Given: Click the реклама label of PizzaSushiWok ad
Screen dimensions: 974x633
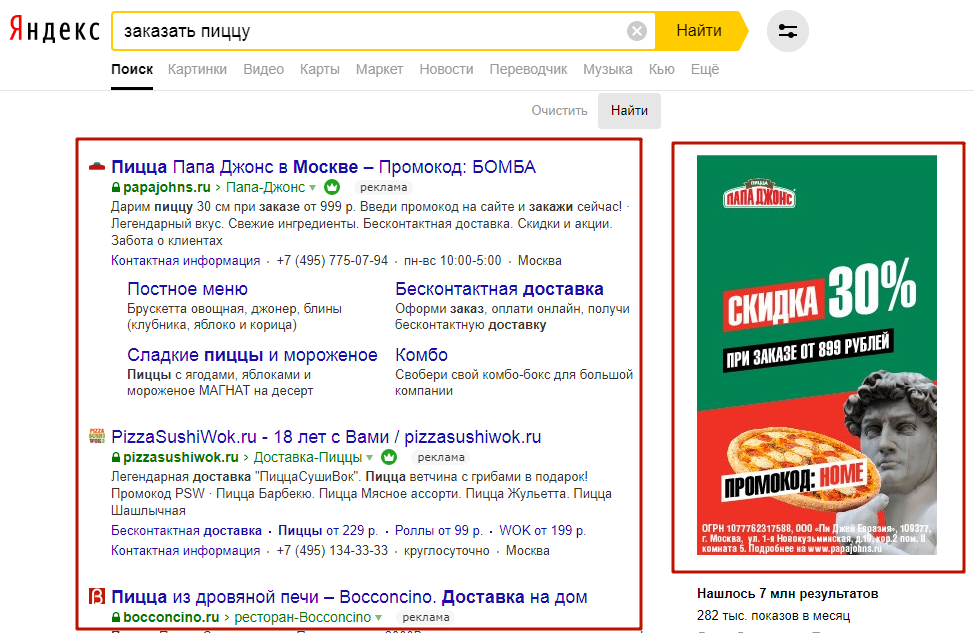Looking at the screenshot, I should [x=441, y=457].
